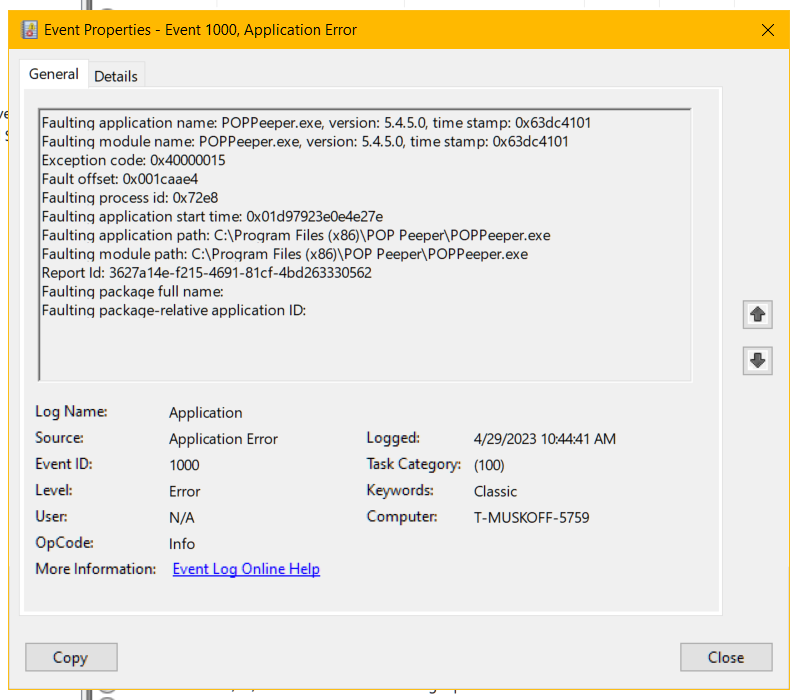The image size is (793, 700).
Task: Switch to the Details tab
Action: 116,76
